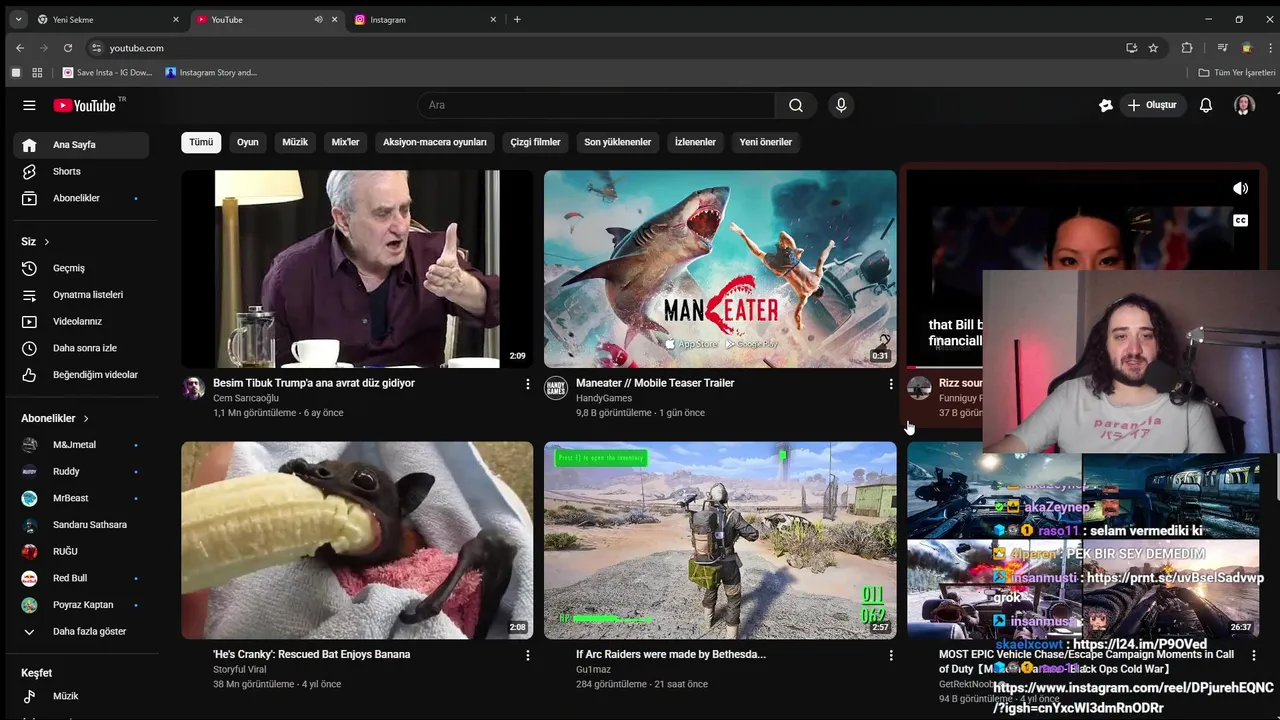Select the Aksiyon-macera oyunları chip
Image resolution: width=1280 pixels, height=720 pixels.
pos(435,142)
